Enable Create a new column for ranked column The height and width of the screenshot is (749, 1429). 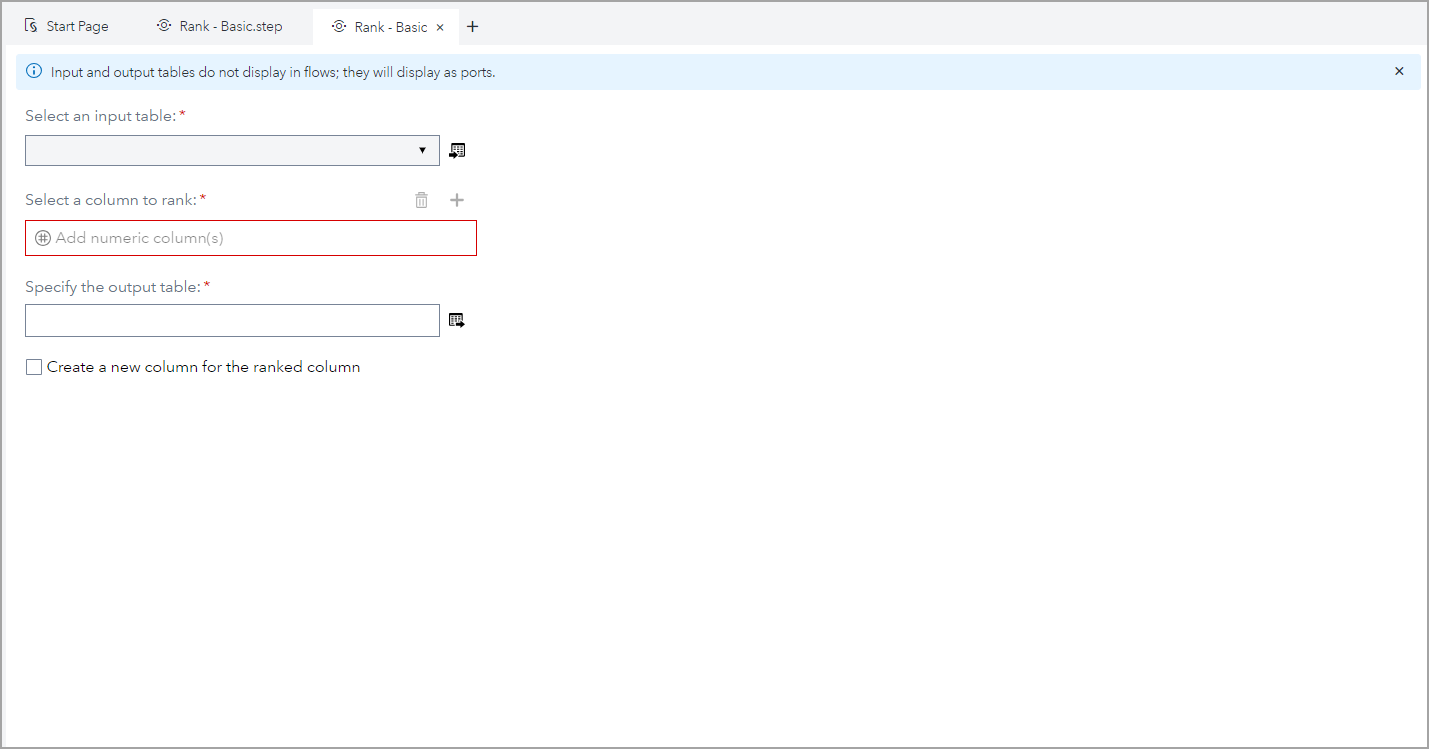click(34, 366)
